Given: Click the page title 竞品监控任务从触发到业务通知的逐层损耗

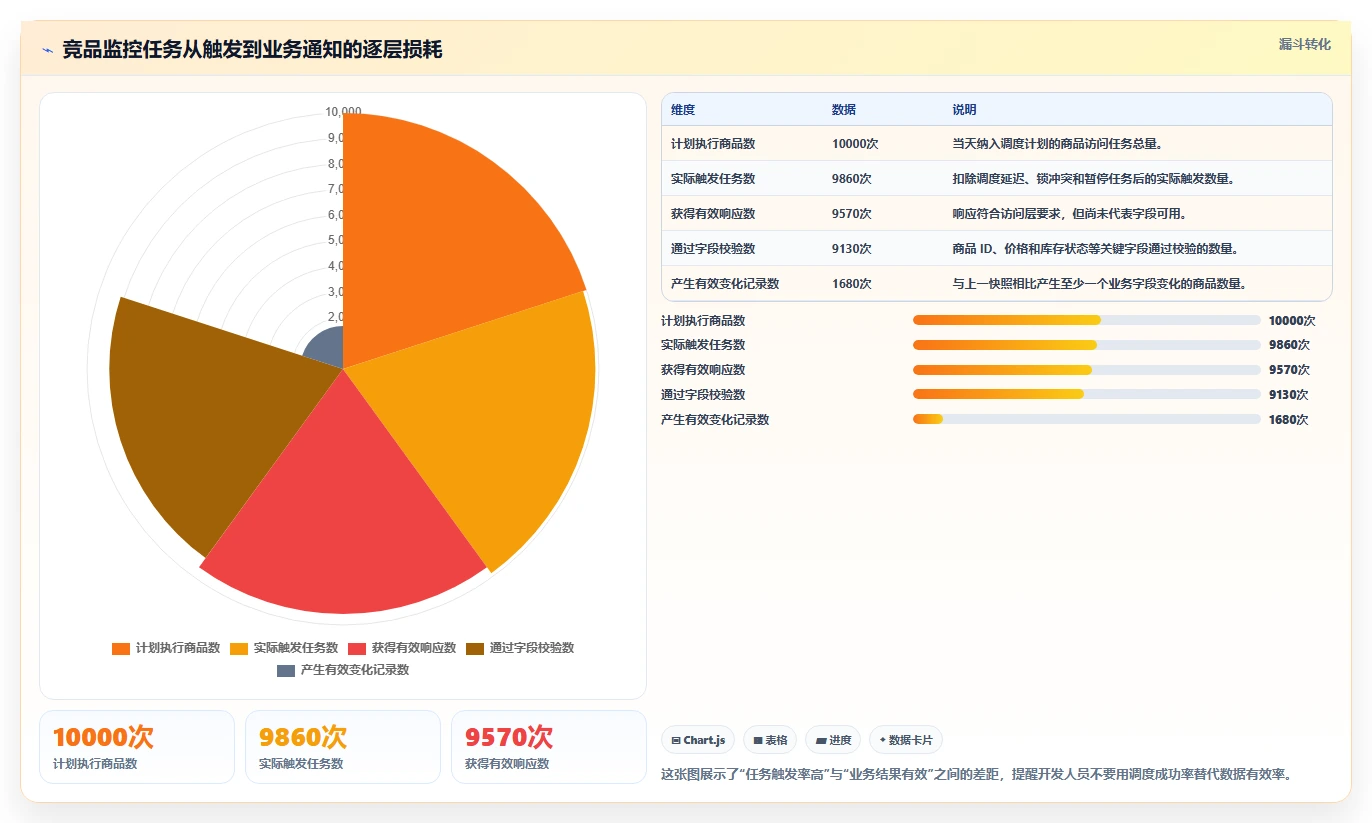Looking at the screenshot, I should point(252,50).
